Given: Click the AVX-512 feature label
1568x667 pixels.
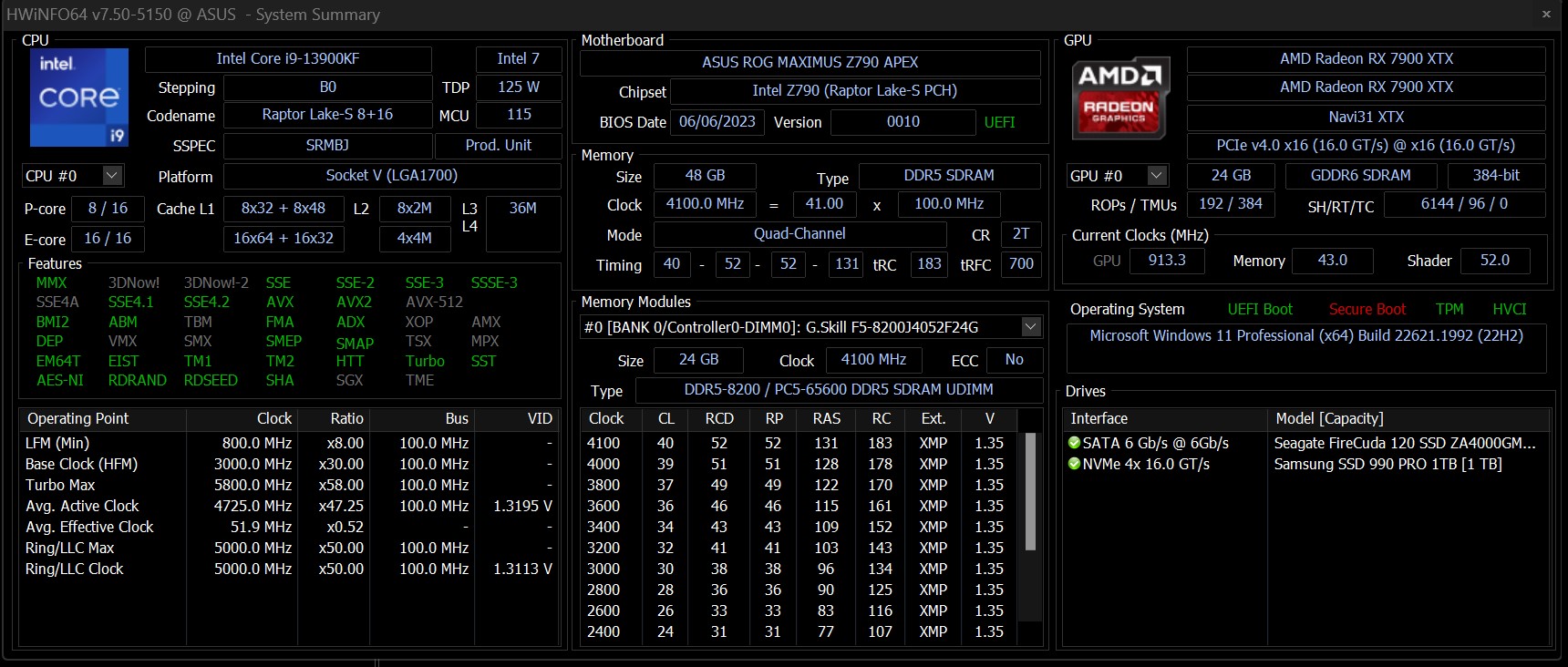Looking at the screenshot, I should pos(434,303).
